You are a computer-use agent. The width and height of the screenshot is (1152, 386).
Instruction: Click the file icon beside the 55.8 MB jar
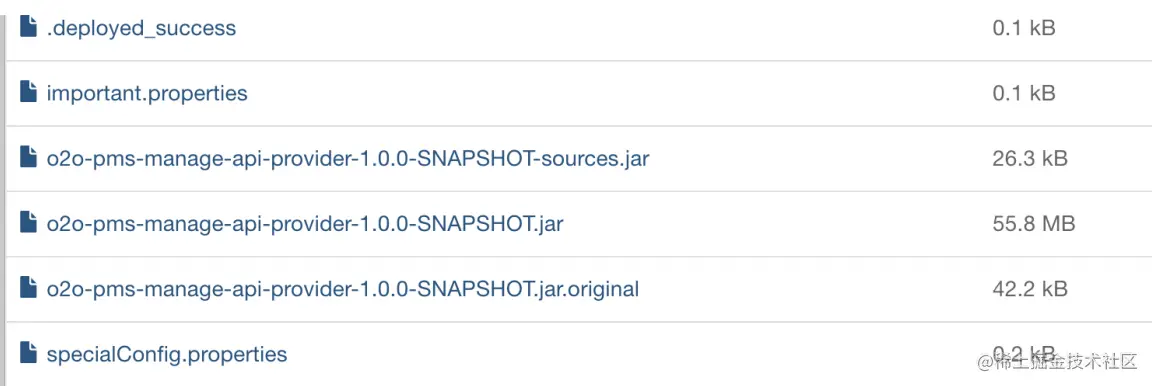click(29, 223)
